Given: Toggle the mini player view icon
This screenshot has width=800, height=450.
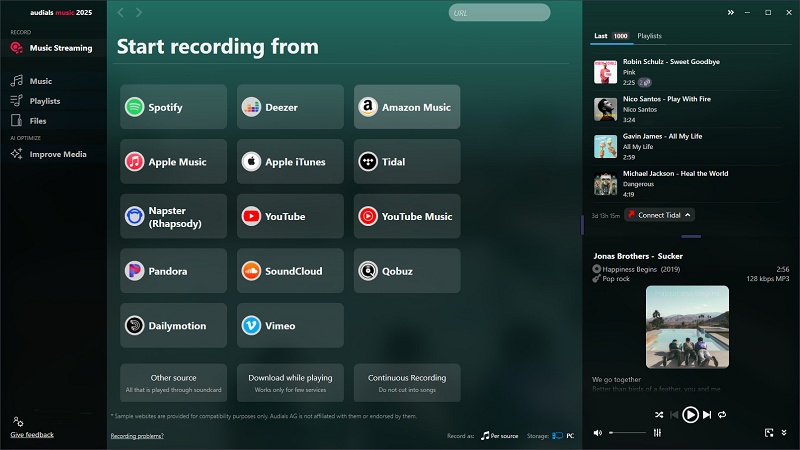Looking at the screenshot, I should tap(768, 432).
